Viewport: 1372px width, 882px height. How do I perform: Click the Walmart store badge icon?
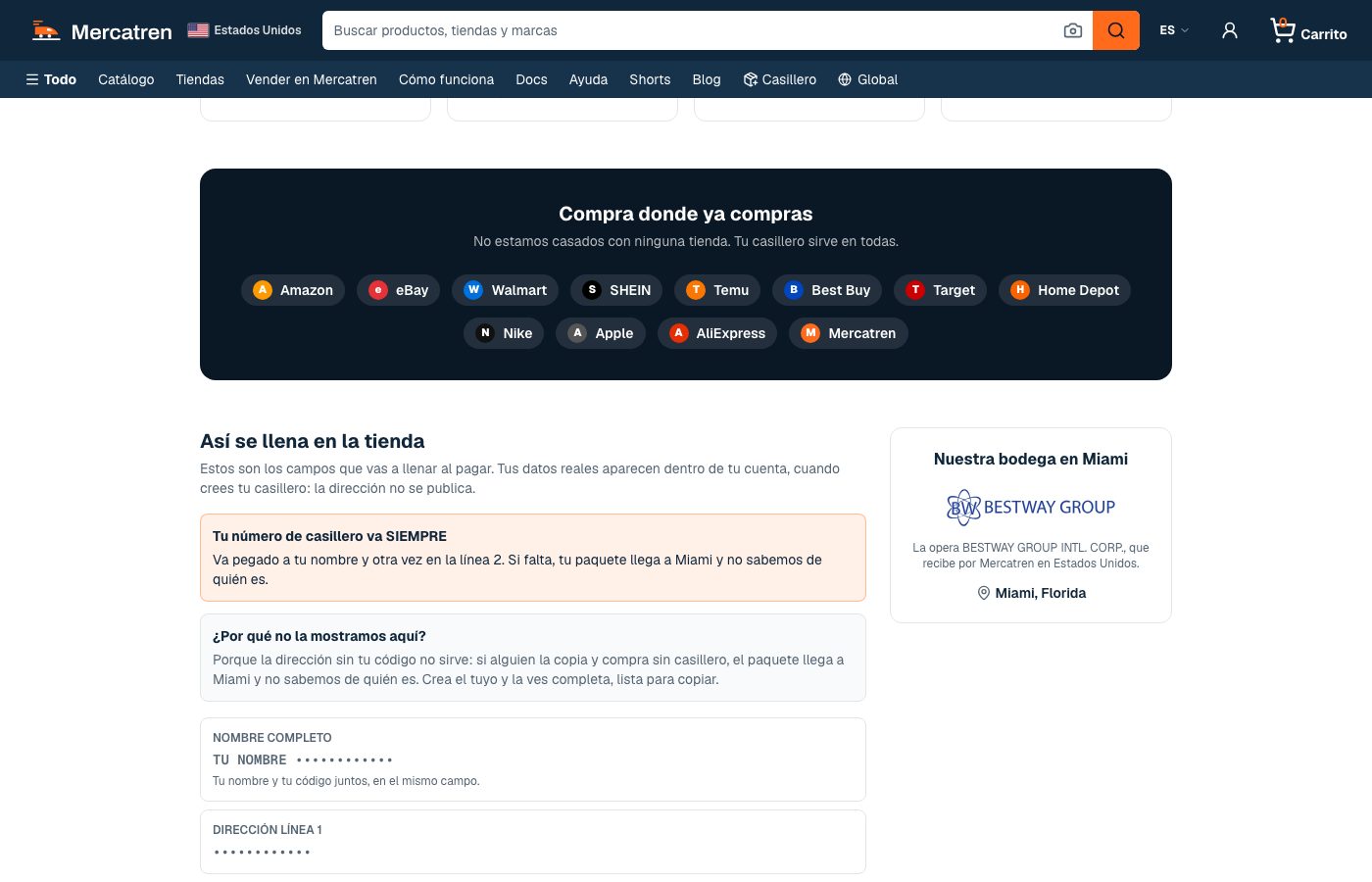click(474, 290)
